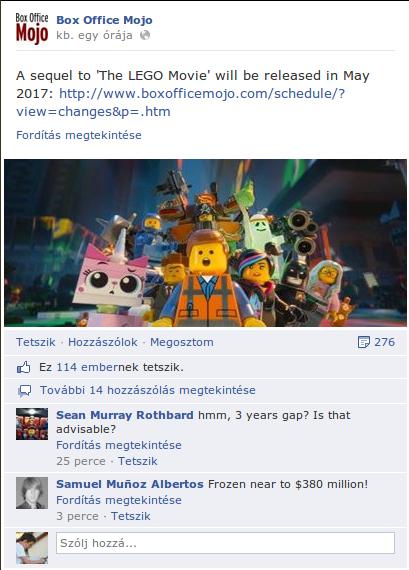The width and height of the screenshot is (409, 570).
Task: Show translation of Sean's comment
Action: click(x=119, y=445)
